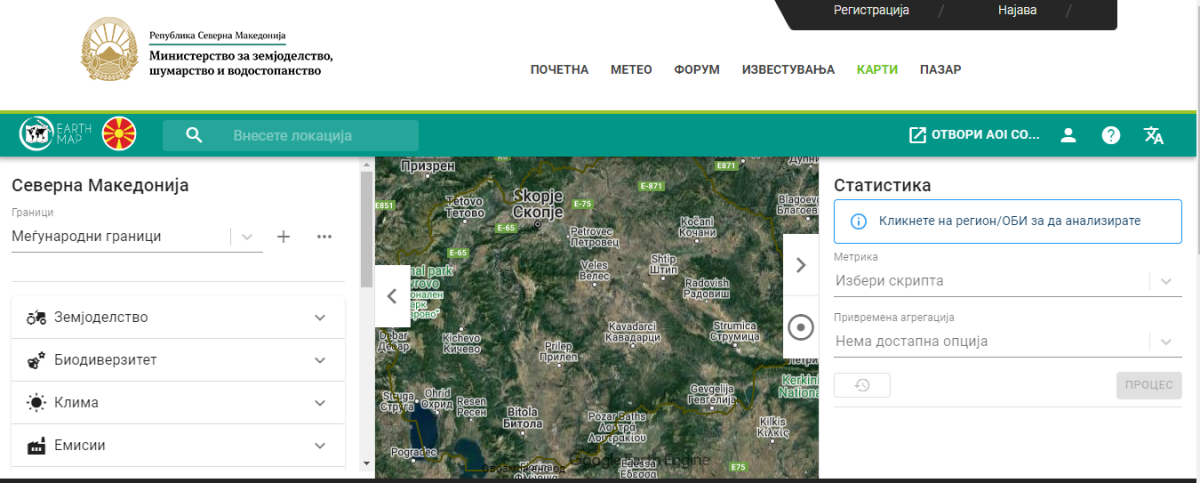
Task: Click the Статистика heading
Action: tap(883, 185)
